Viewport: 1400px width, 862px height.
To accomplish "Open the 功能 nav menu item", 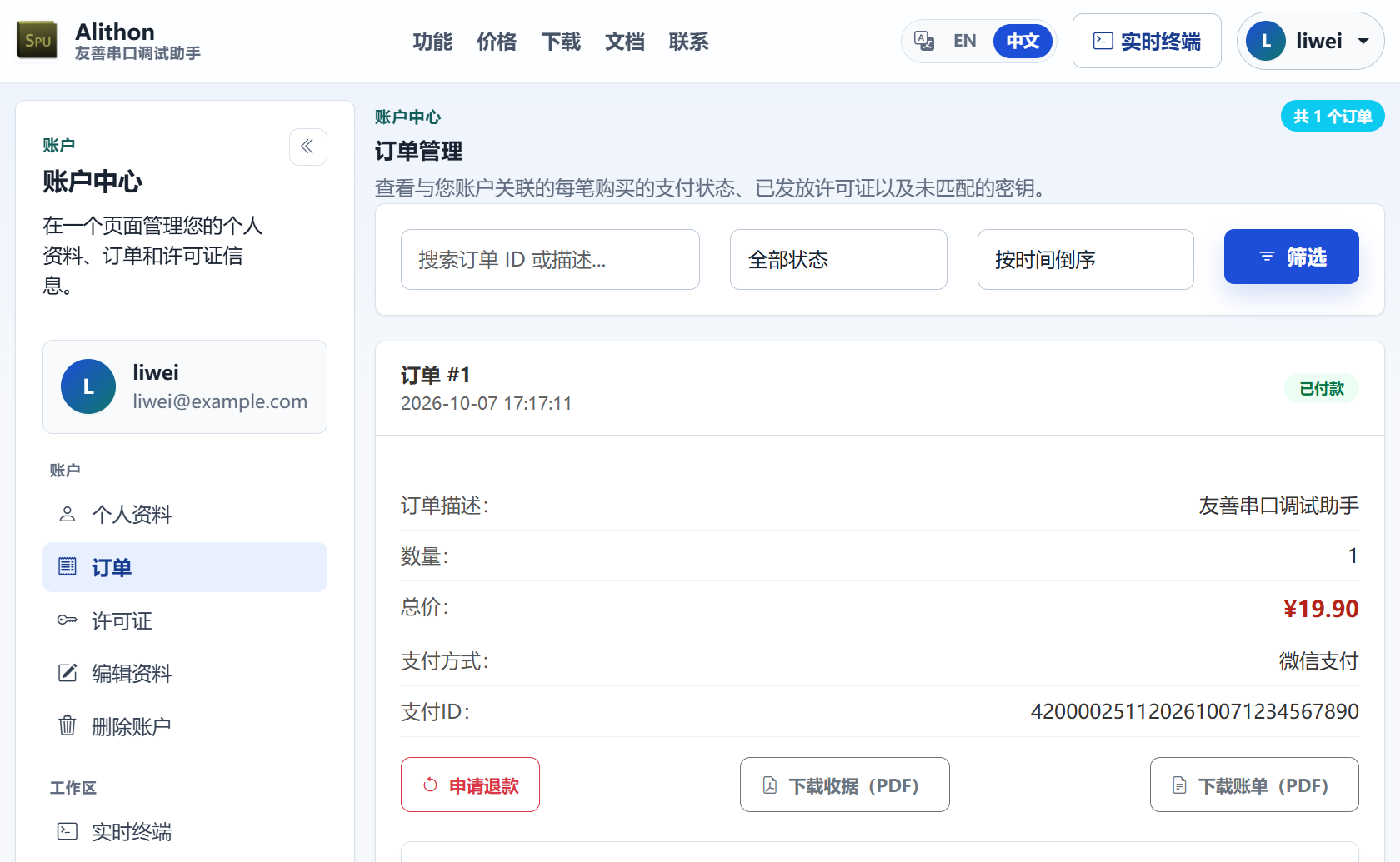I will tap(432, 42).
